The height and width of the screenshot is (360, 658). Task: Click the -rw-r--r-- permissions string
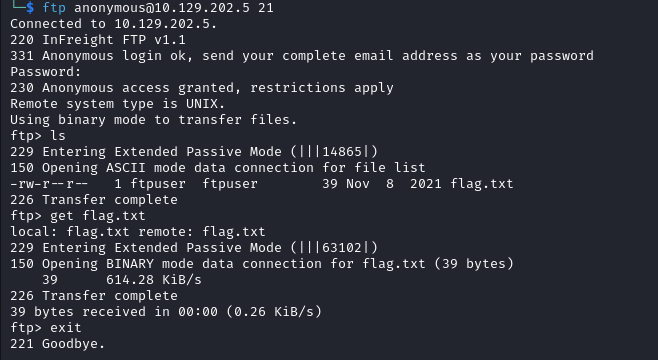click(49, 184)
